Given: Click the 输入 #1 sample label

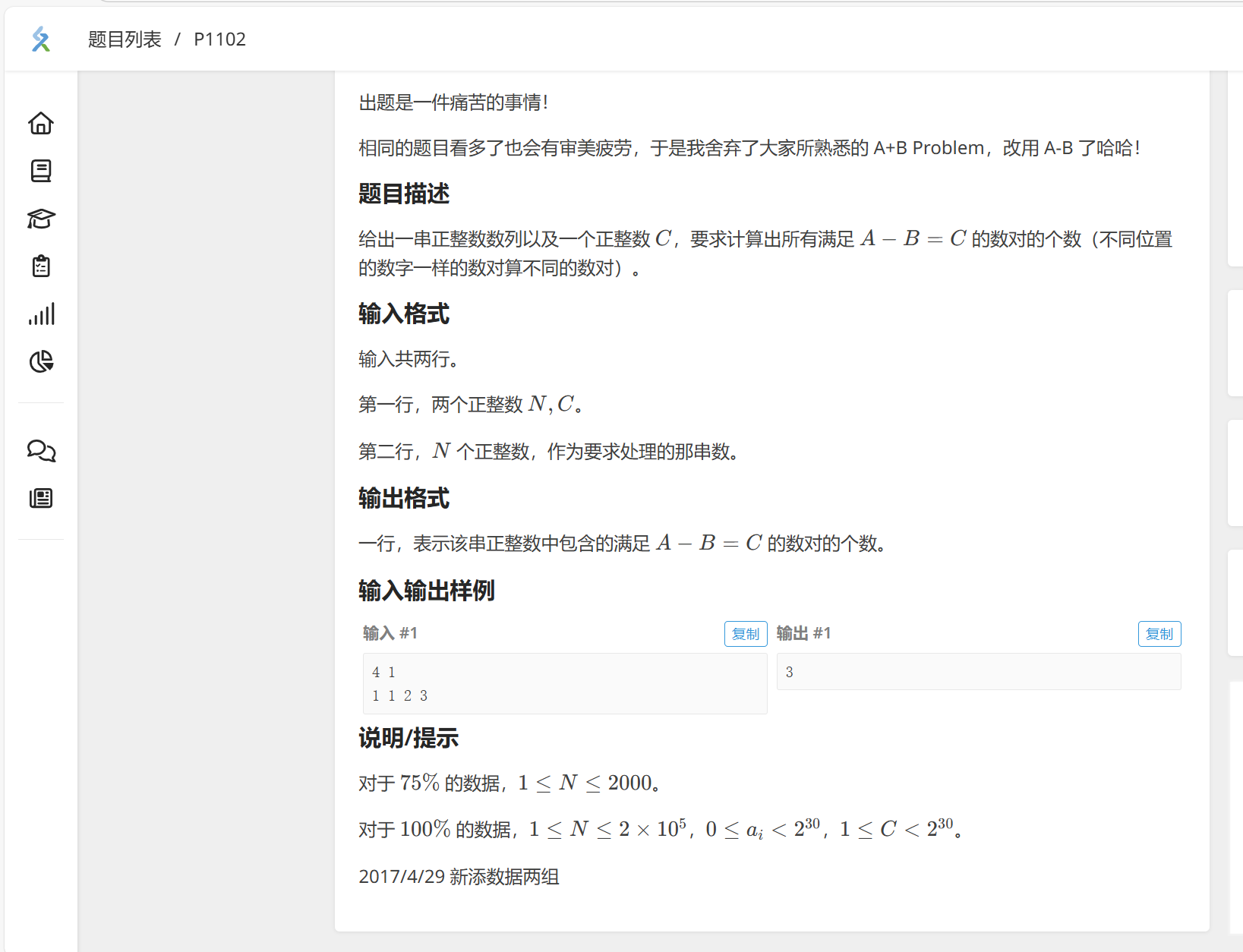Looking at the screenshot, I should [x=390, y=632].
